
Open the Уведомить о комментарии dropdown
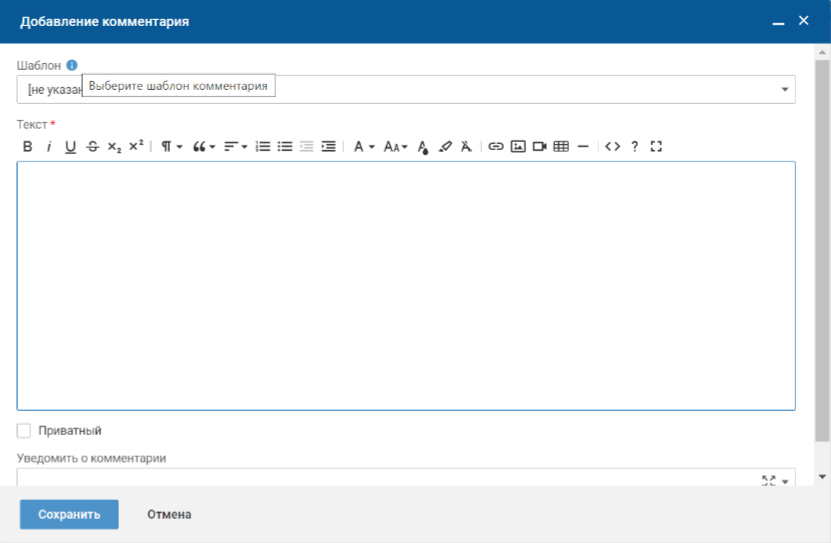(785, 481)
